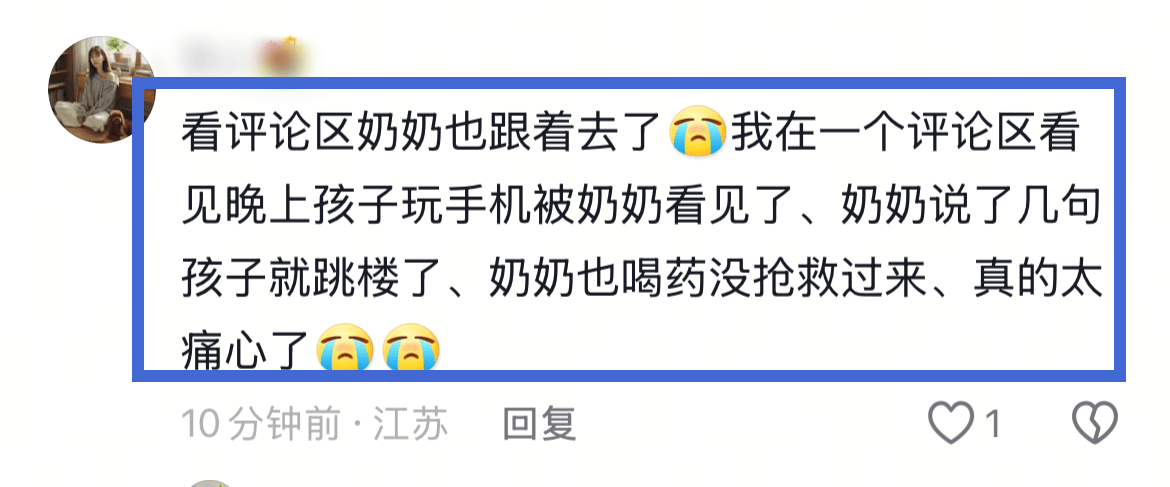The height and width of the screenshot is (487, 1170).
Task: Click the last crying emoji in comment
Action: click(x=411, y=347)
